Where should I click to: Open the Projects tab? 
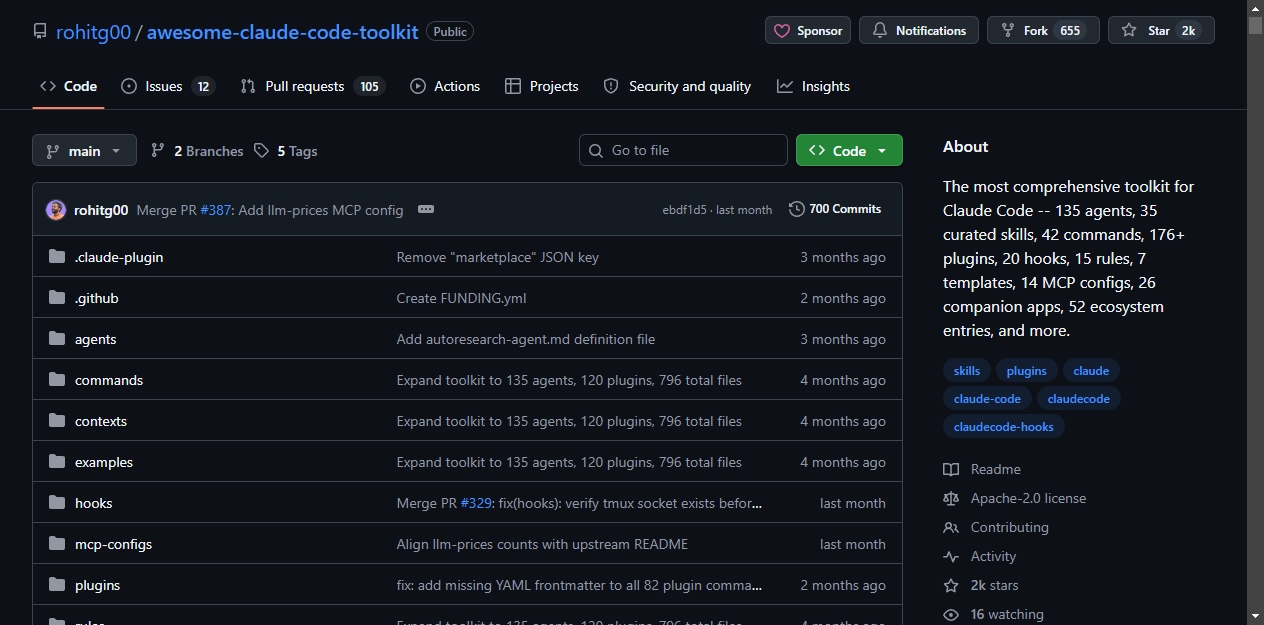[x=542, y=86]
